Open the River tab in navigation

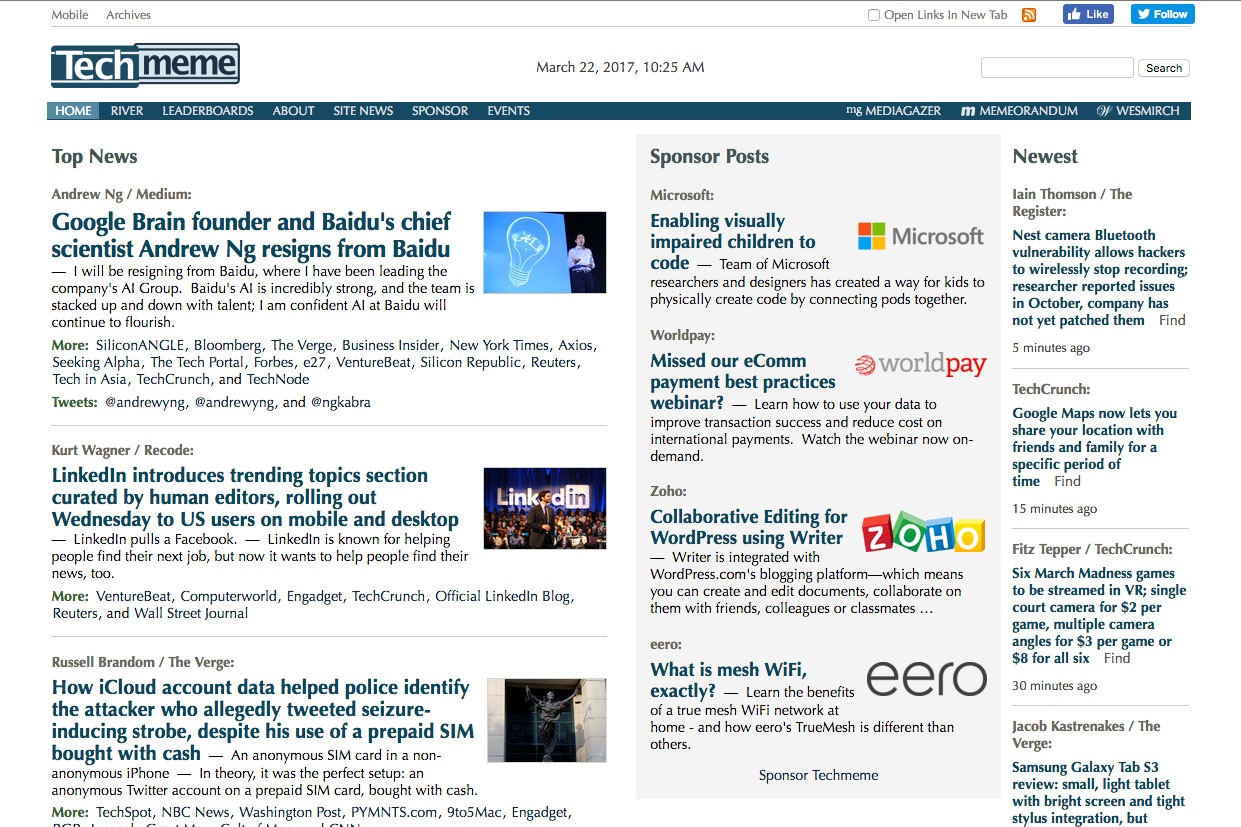(127, 111)
